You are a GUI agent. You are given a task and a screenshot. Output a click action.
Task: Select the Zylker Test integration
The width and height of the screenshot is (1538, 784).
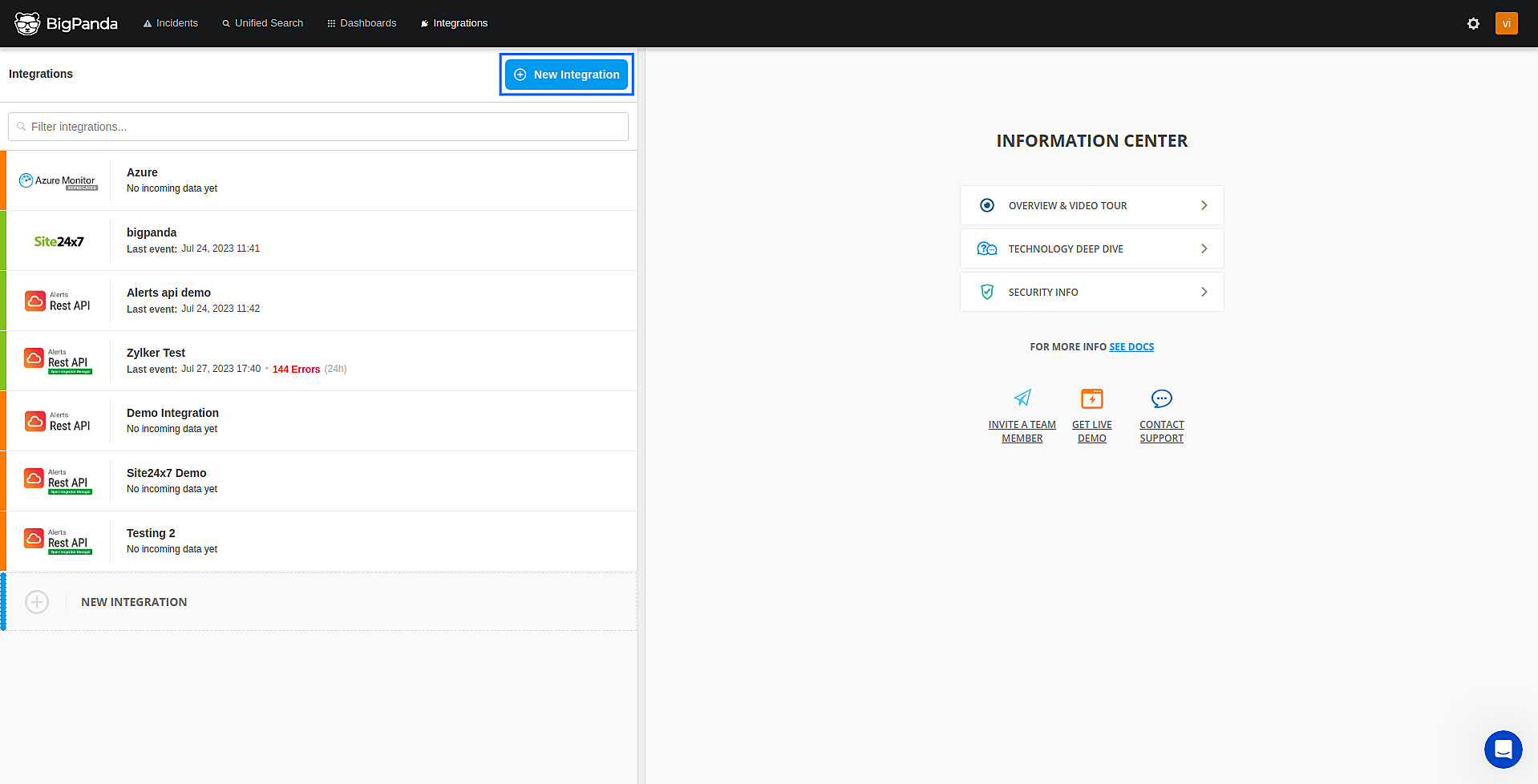(x=156, y=353)
